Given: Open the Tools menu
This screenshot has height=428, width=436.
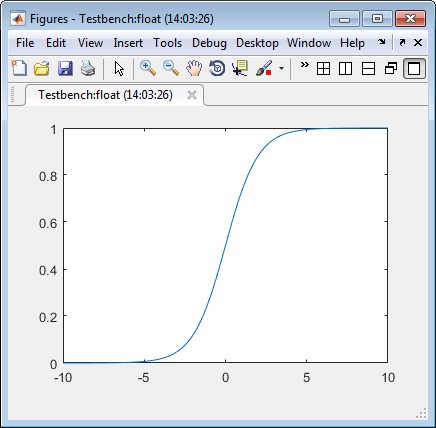Looking at the screenshot, I should 167,43.
